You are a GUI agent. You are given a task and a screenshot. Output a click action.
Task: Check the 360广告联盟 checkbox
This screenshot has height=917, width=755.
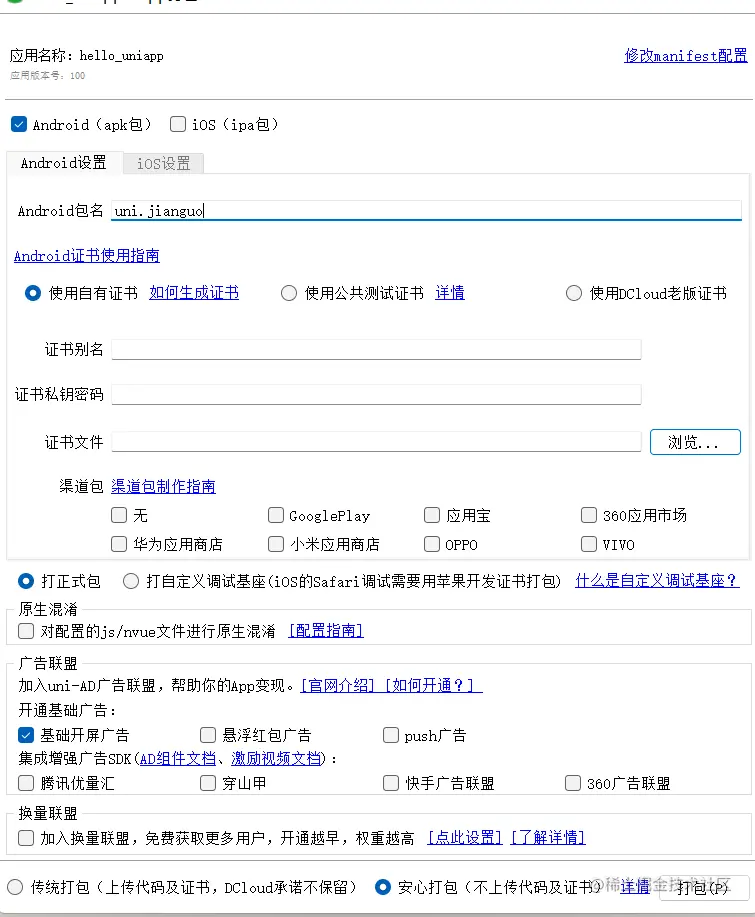tap(573, 783)
